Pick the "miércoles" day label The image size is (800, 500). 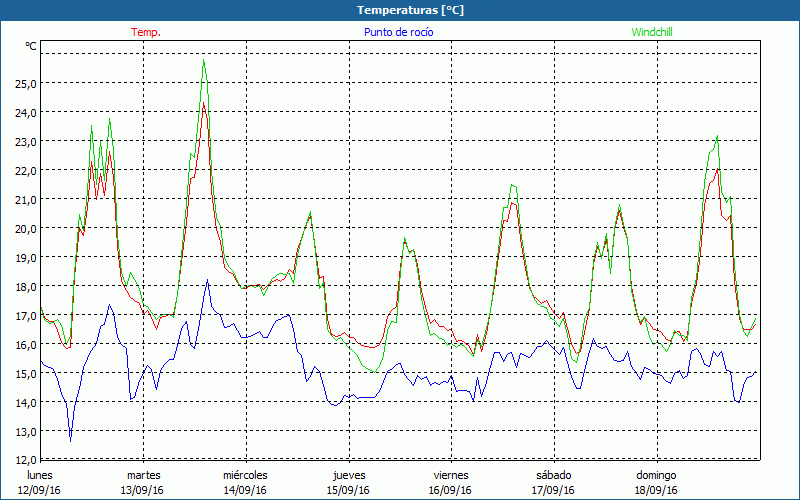tap(245, 475)
